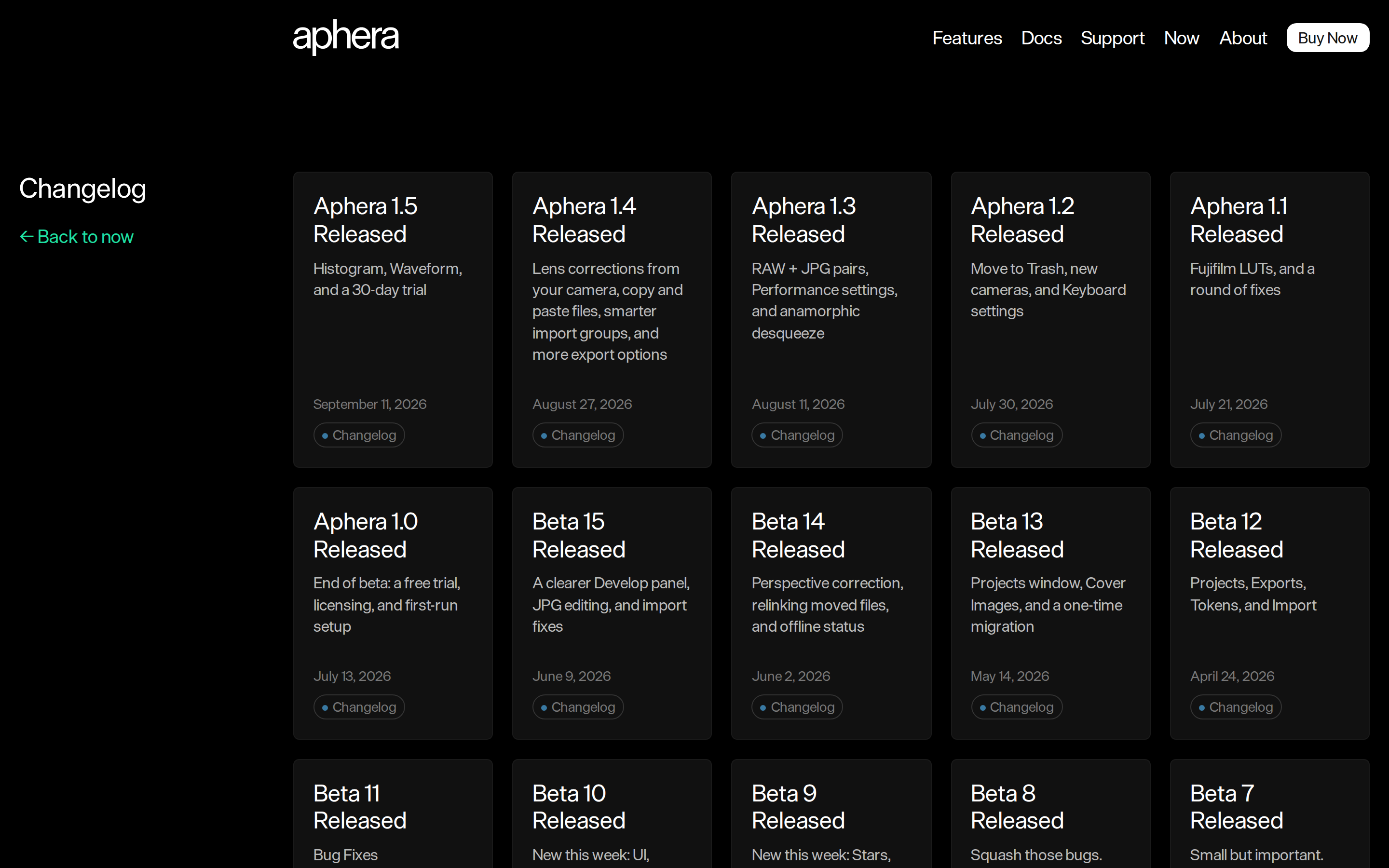Click Changelog tag on Beta 12 card
This screenshot has height=868, width=1389.
pyautogui.click(x=1236, y=707)
